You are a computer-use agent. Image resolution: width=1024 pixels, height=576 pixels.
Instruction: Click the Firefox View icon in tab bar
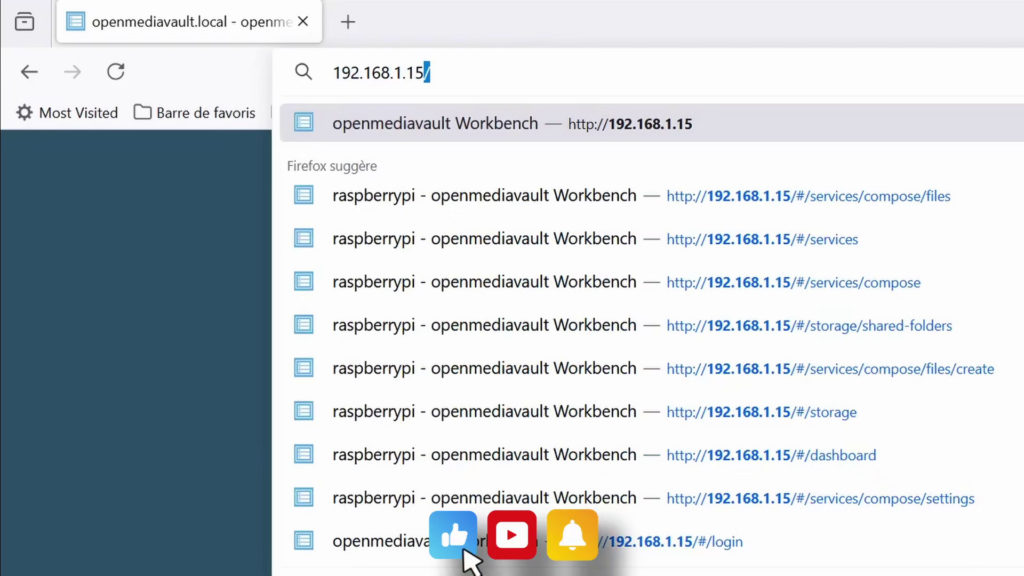pos(24,22)
